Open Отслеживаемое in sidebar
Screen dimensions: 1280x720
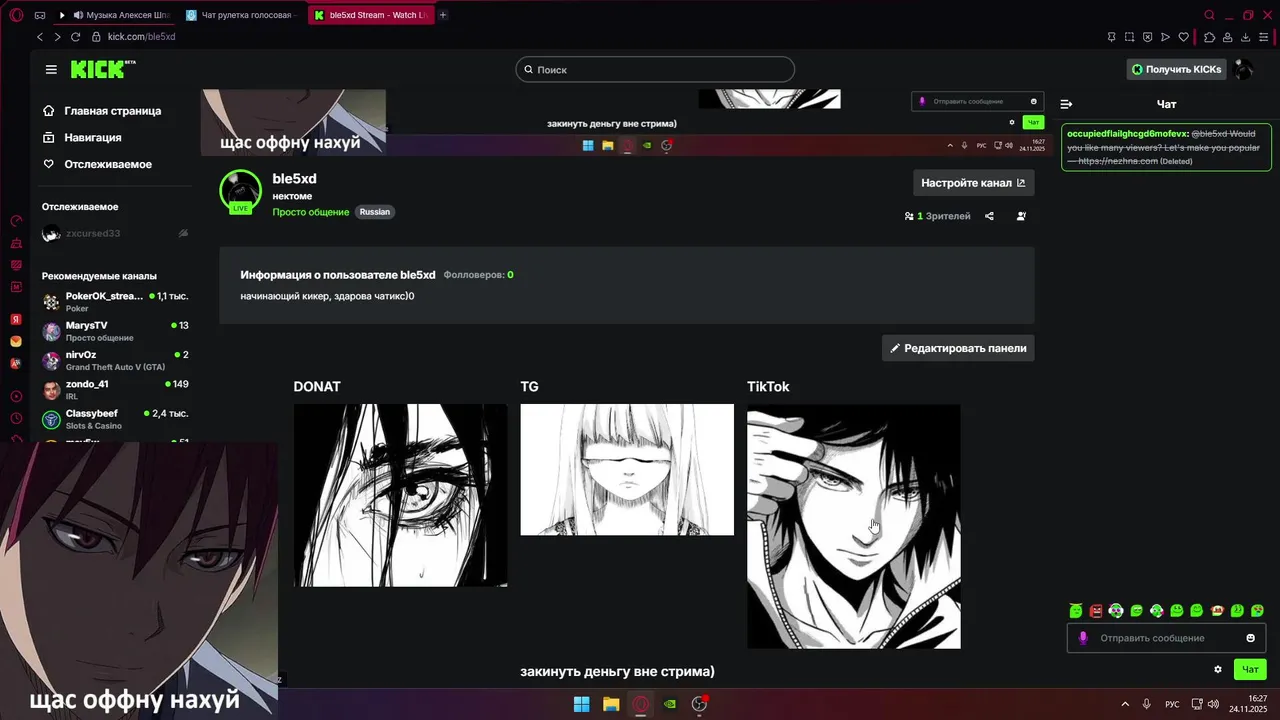[x=97, y=164]
